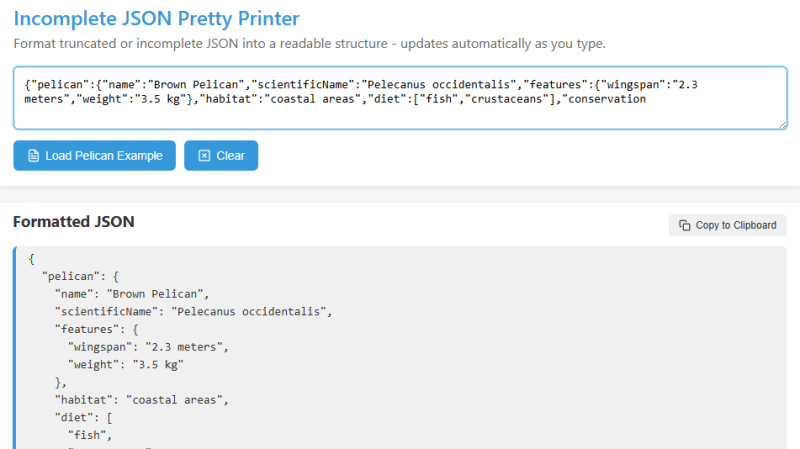Click the "habitat": "coastal areas" line
Image resolution: width=800 pixels, height=449 pixels.
[142, 400]
